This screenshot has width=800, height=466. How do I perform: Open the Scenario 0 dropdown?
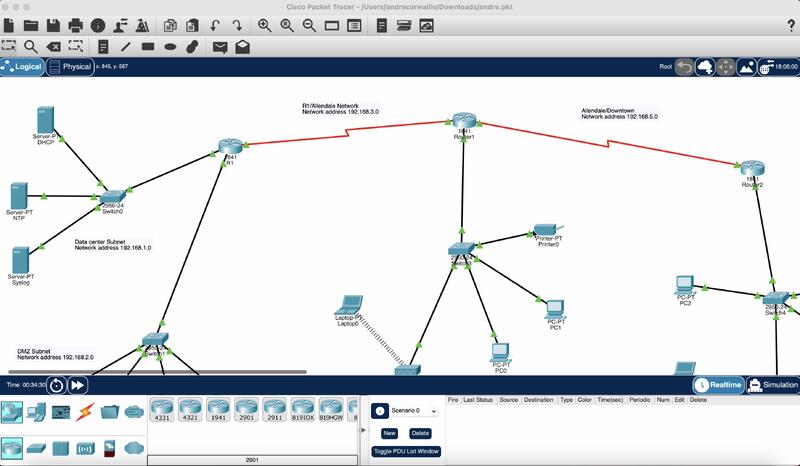(413, 411)
